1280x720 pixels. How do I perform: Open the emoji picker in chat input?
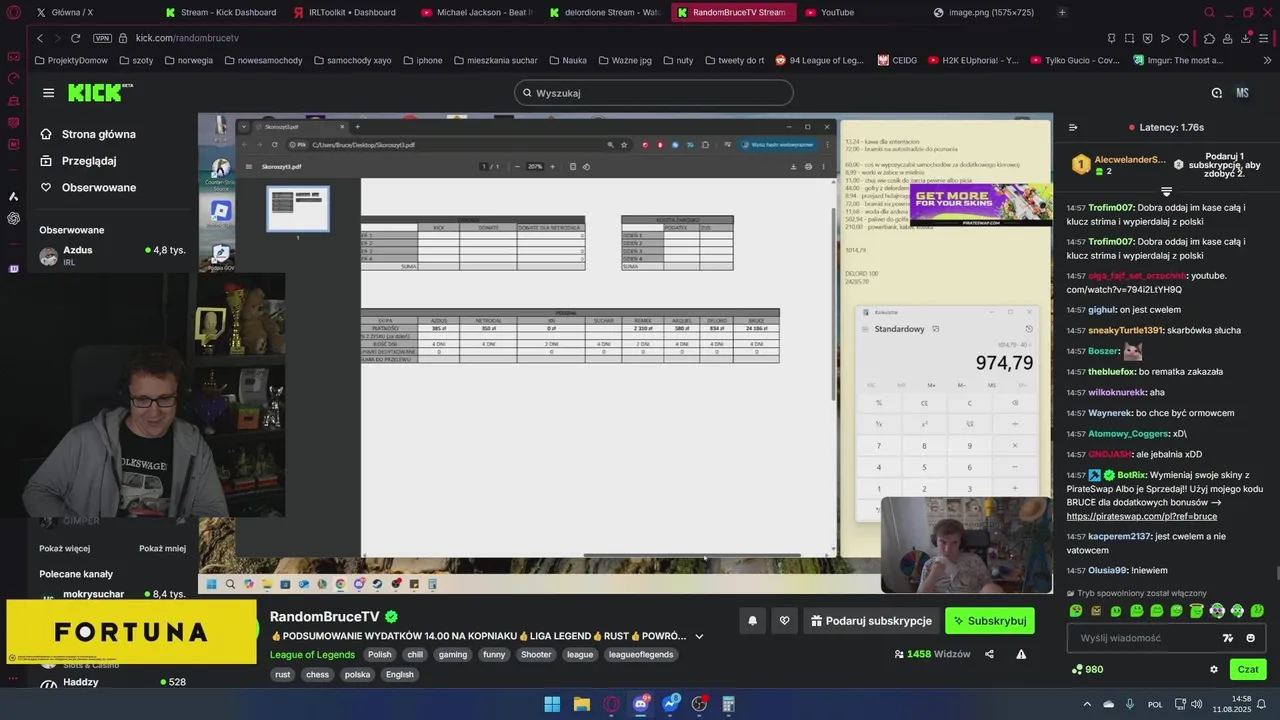pyautogui.click(x=1250, y=638)
